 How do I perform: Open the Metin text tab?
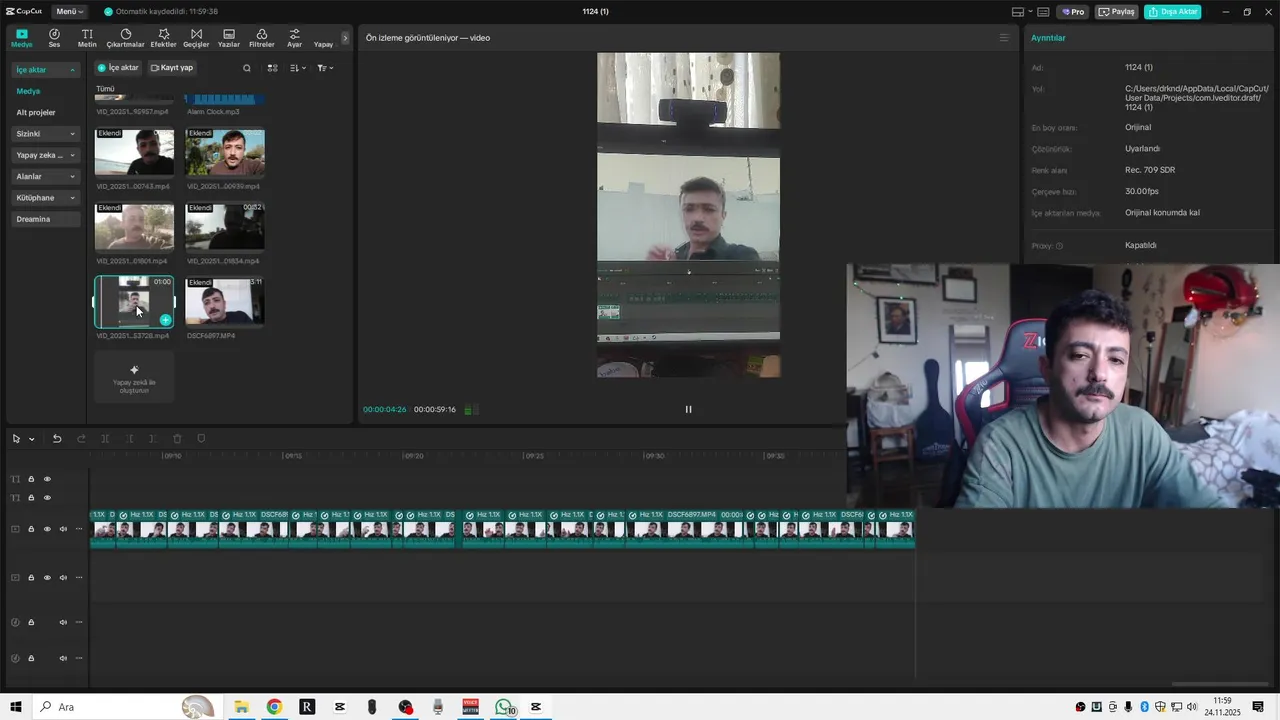(x=87, y=38)
